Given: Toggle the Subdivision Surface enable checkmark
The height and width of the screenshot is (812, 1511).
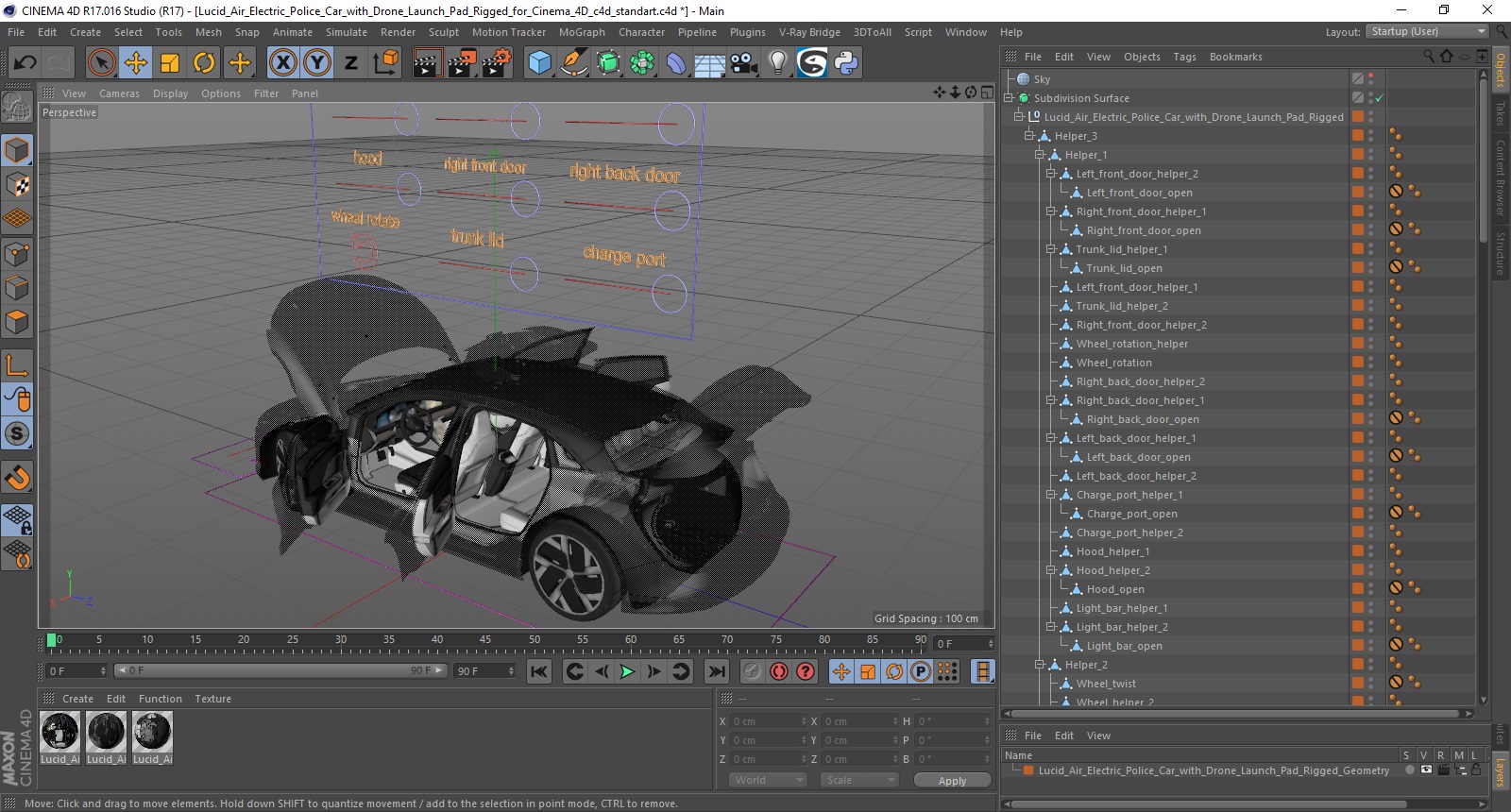Looking at the screenshot, I should [1379, 98].
